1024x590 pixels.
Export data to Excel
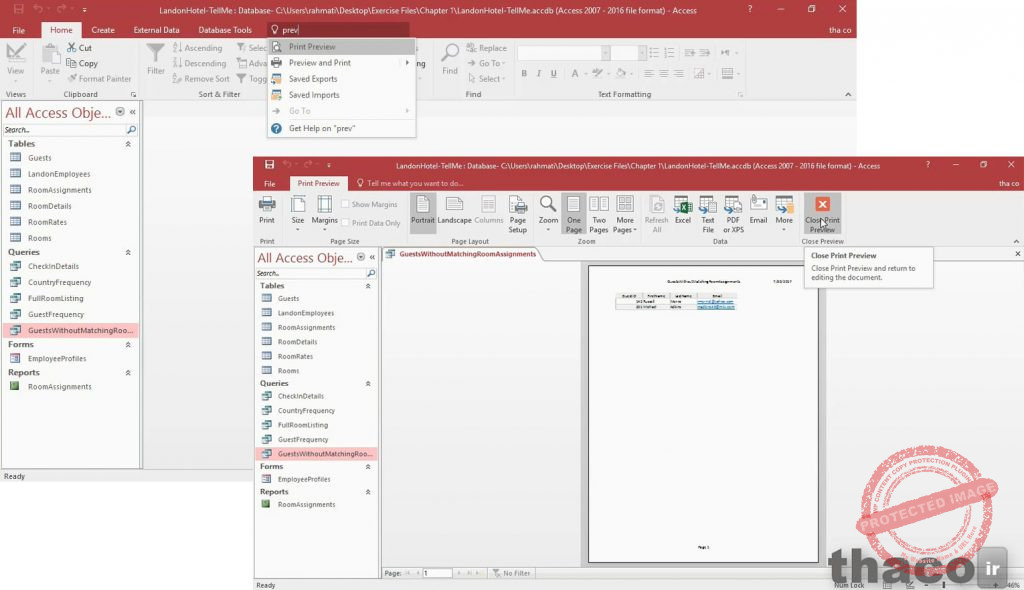[x=682, y=210]
